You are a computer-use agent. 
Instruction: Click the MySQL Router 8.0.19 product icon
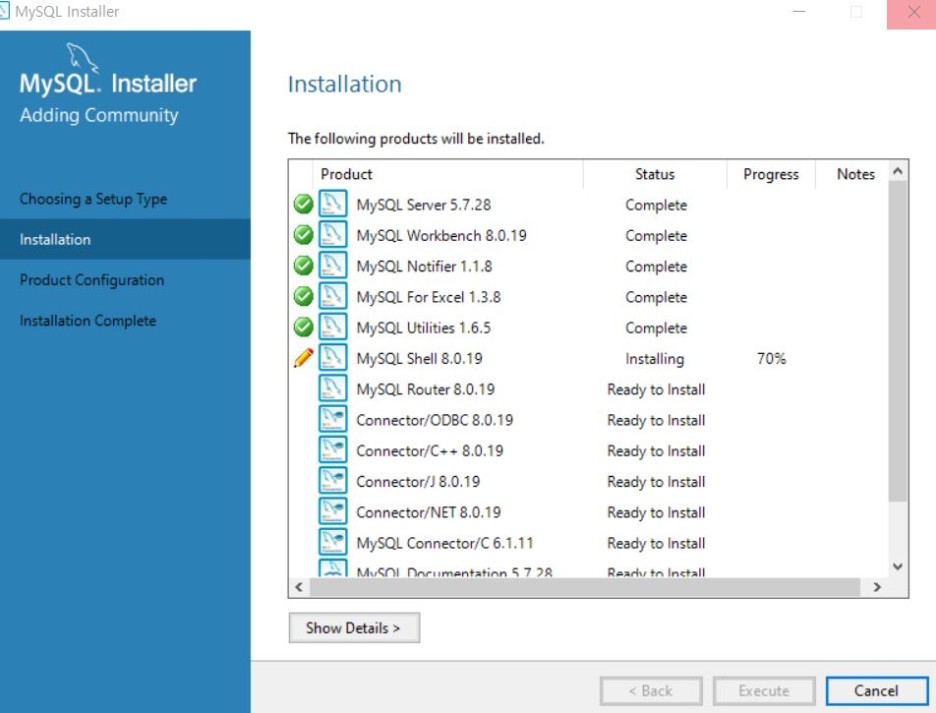[332, 388]
